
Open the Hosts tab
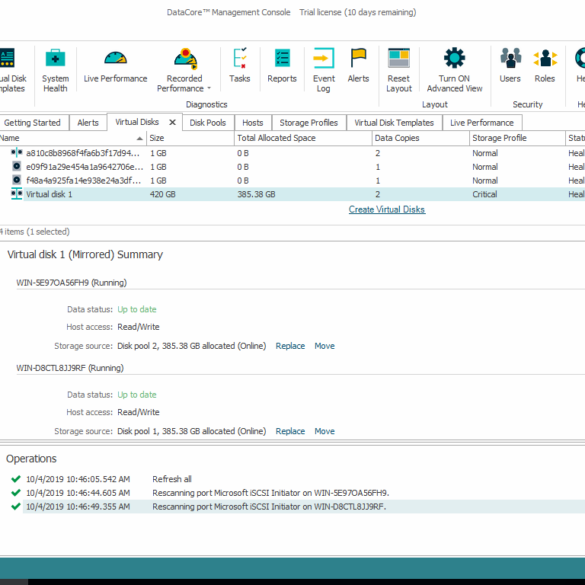coord(253,123)
